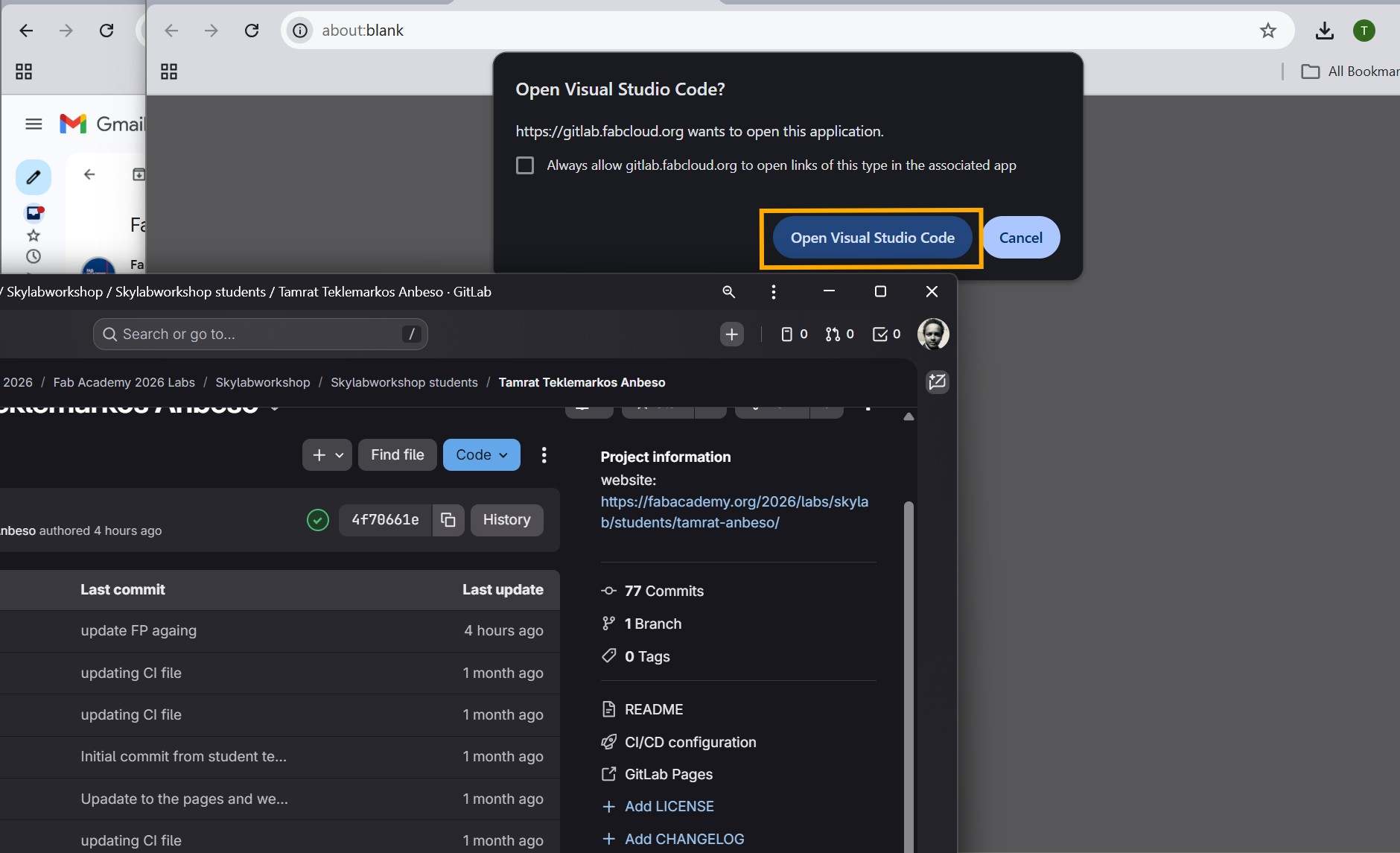The width and height of the screenshot is (1400, 853).
Task: Click Open Visual Studio Code
Action: (x=873, y=238)
